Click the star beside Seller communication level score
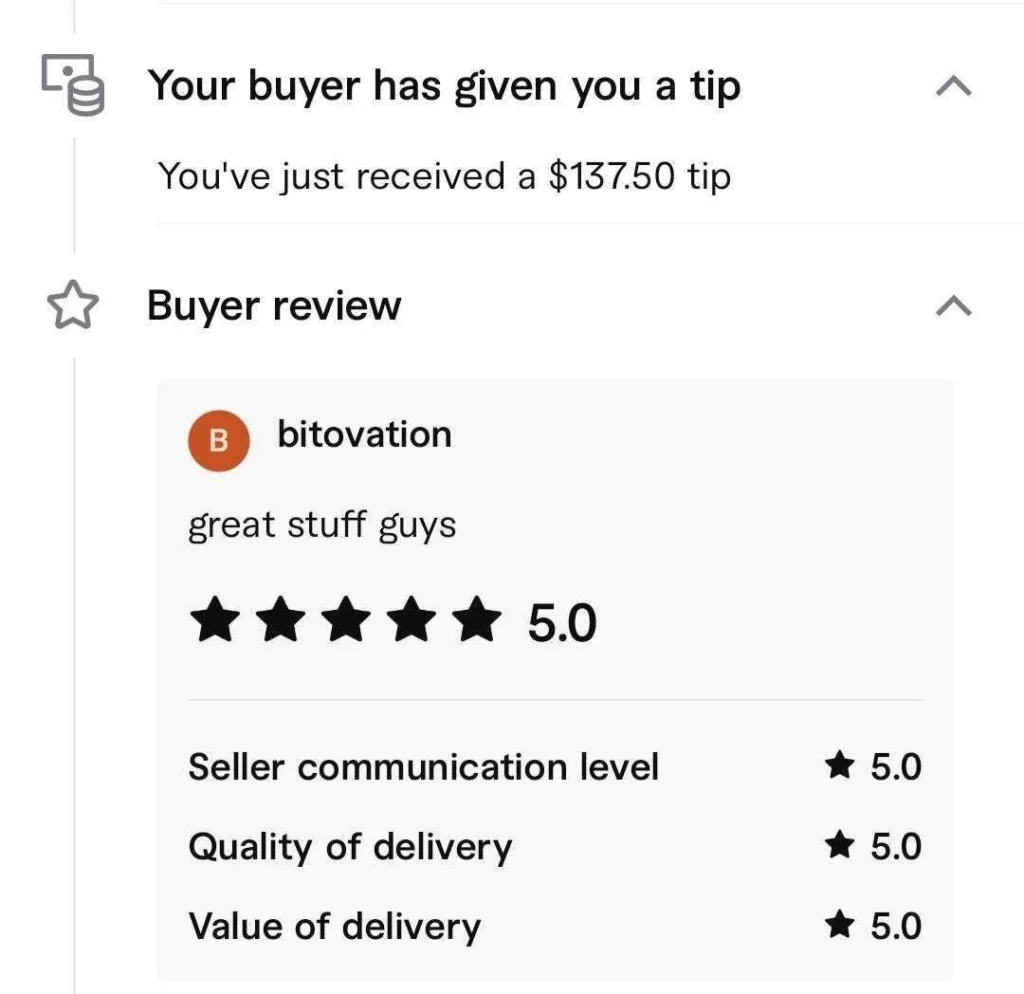1024x994 pixels. pos(839,767)
